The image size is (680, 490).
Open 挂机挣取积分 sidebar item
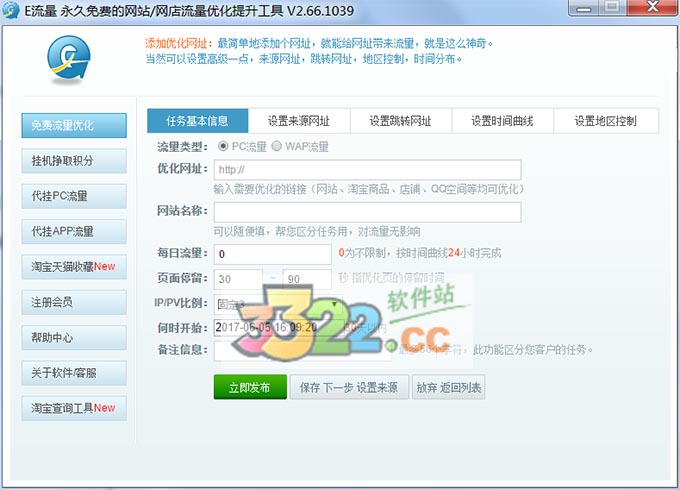[74, 161]
